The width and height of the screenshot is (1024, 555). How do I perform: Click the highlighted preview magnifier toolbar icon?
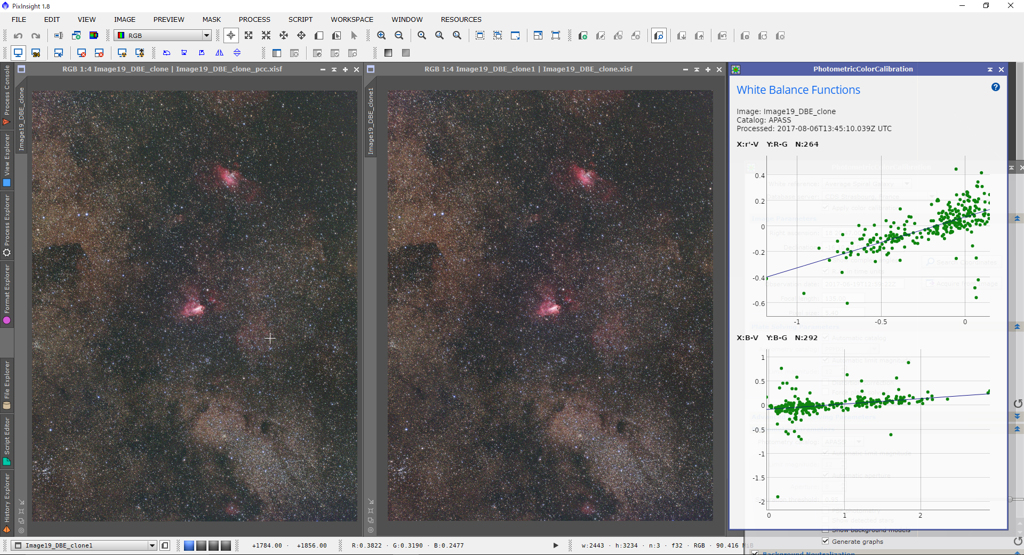(x=659, y=36)
